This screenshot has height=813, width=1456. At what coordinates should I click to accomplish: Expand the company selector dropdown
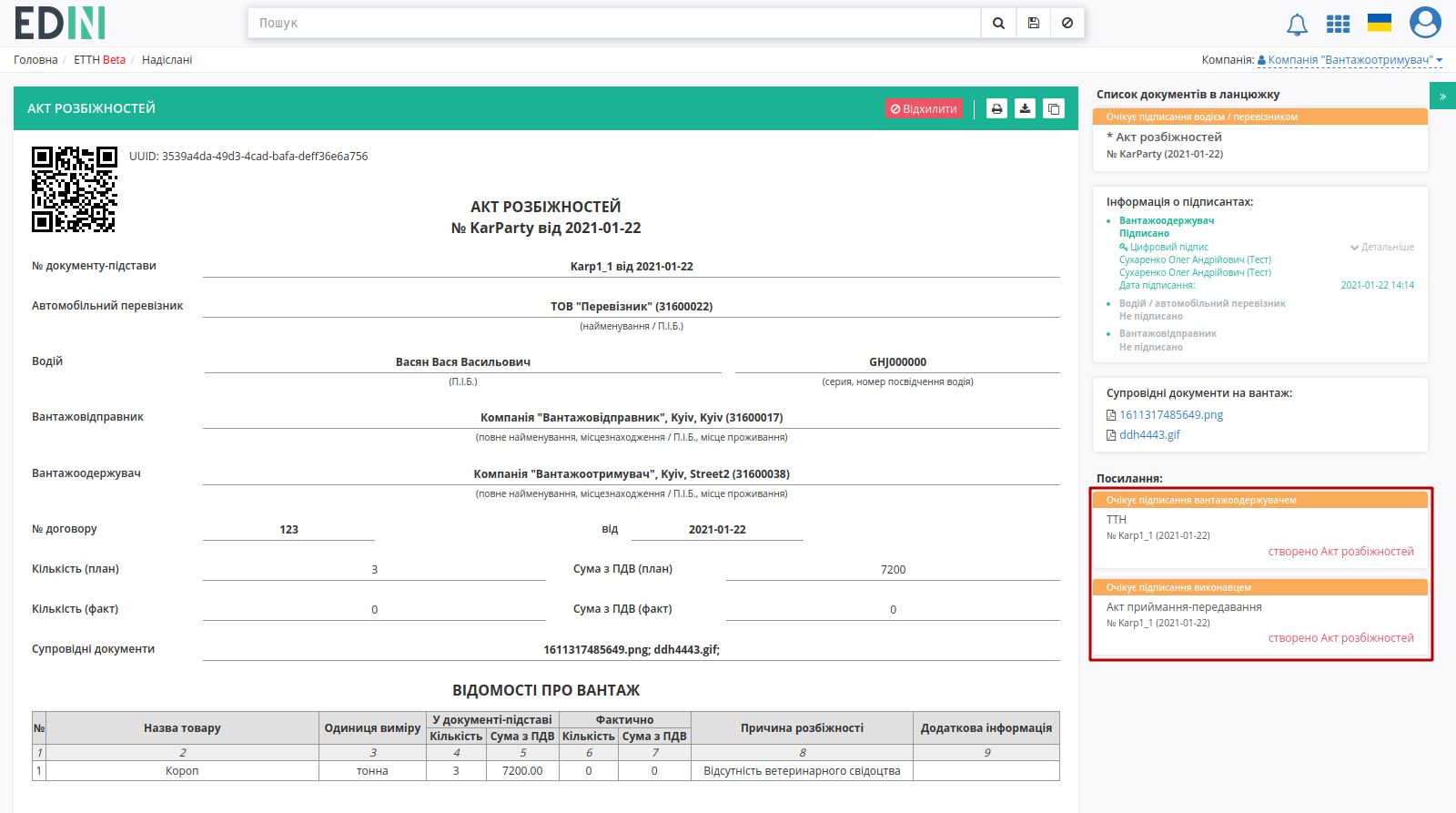click(1350, 60)
